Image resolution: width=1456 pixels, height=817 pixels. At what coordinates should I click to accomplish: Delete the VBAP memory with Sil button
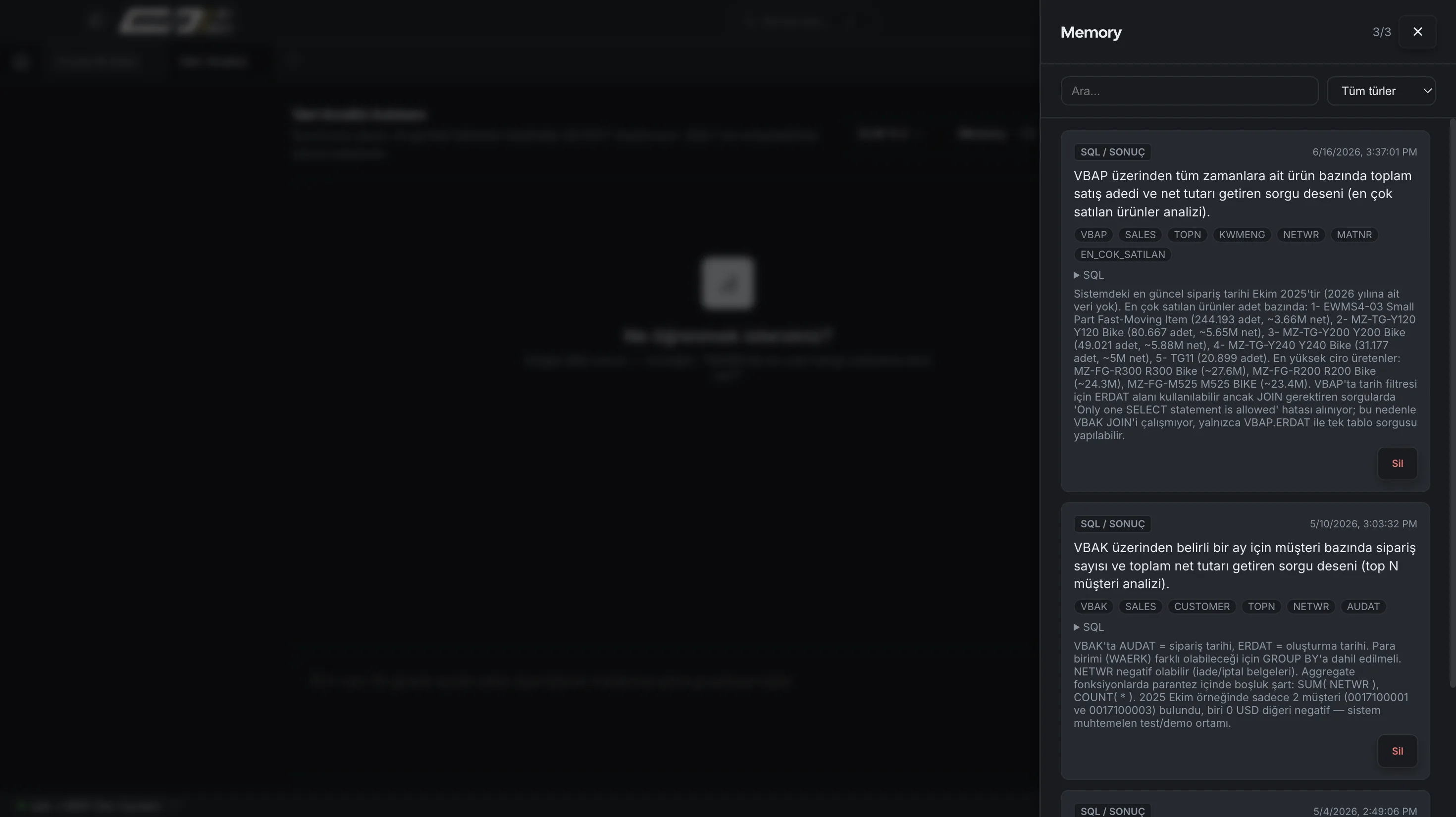pos(1397,463)
